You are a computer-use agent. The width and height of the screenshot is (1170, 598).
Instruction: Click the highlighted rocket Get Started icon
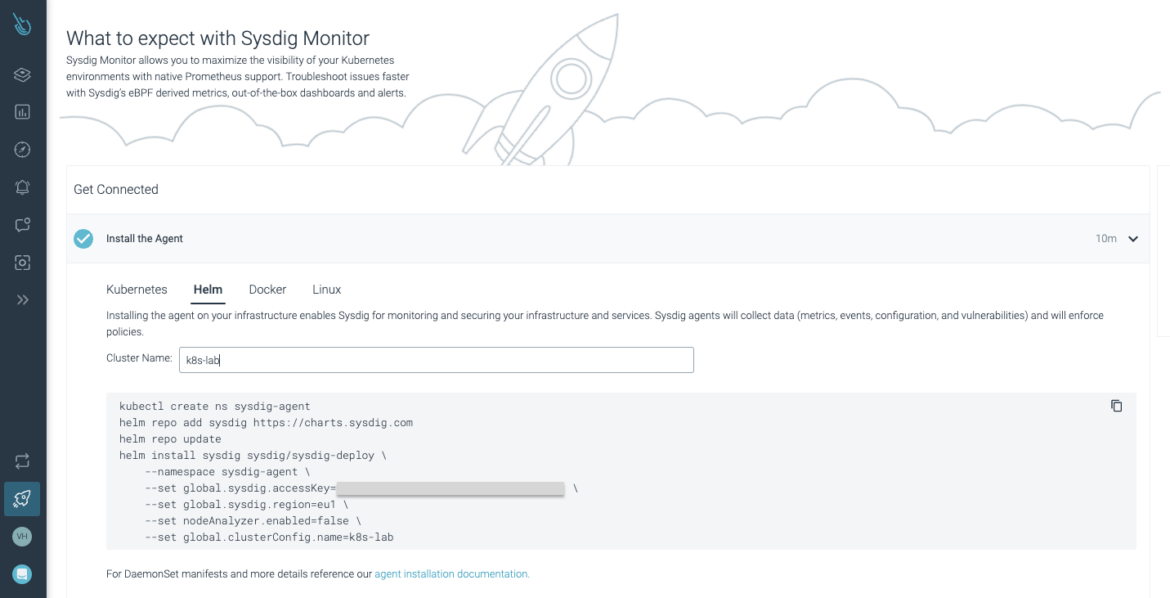[x=22, y=499]
